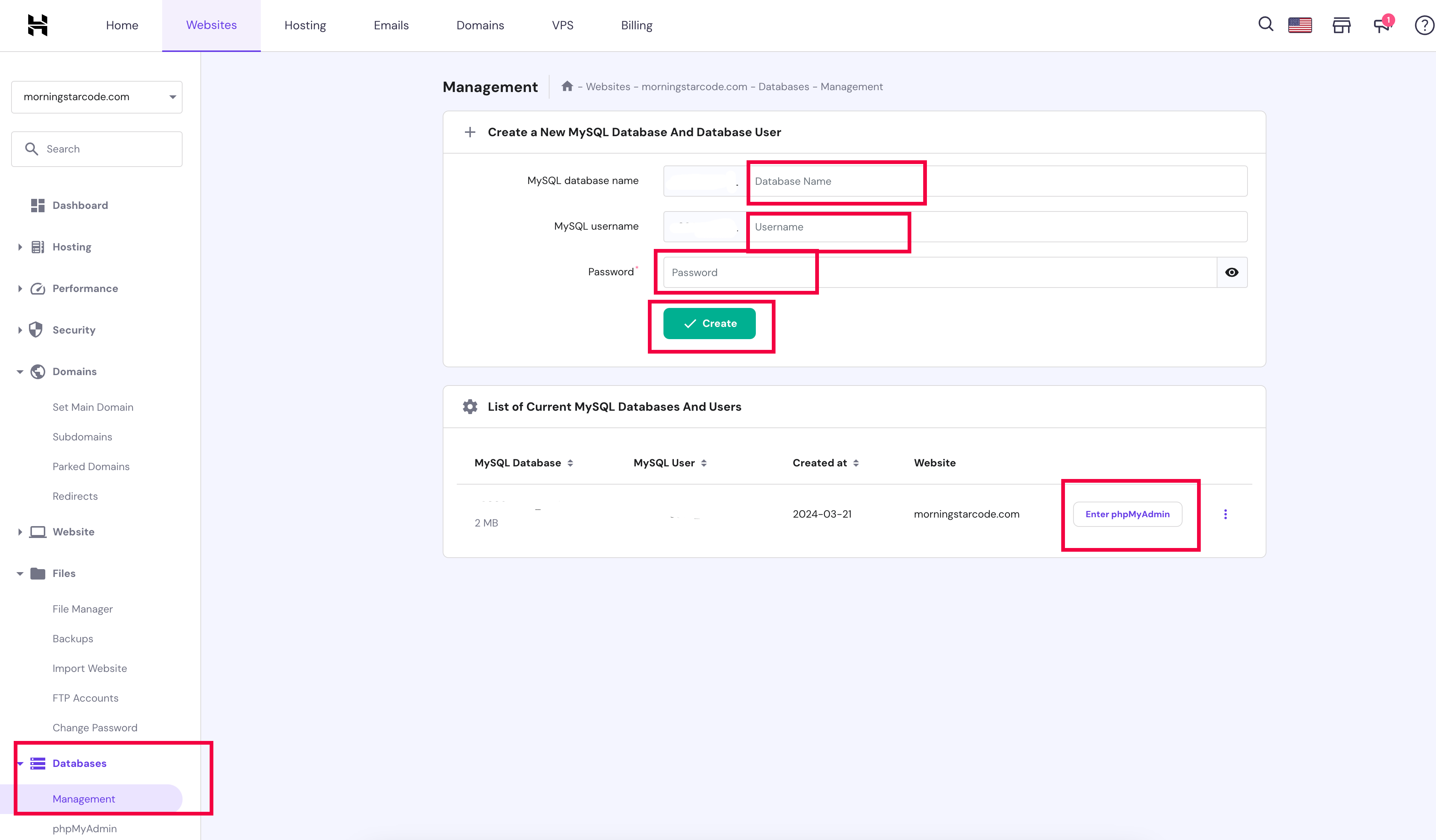Click Enter phpMyAdmin button
This screenshot has width=1436, height=840.
coord(1127,514)
